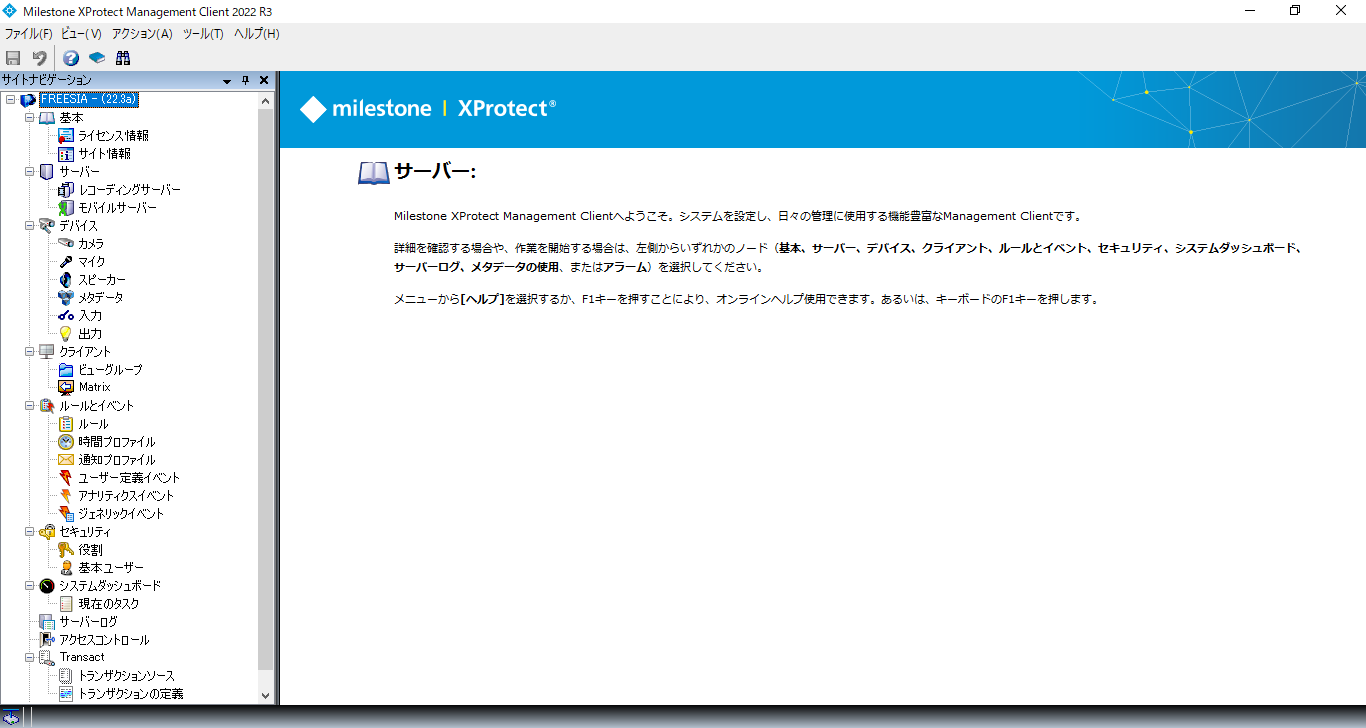Select the デバイス label in tree

(x=78, y=226)
